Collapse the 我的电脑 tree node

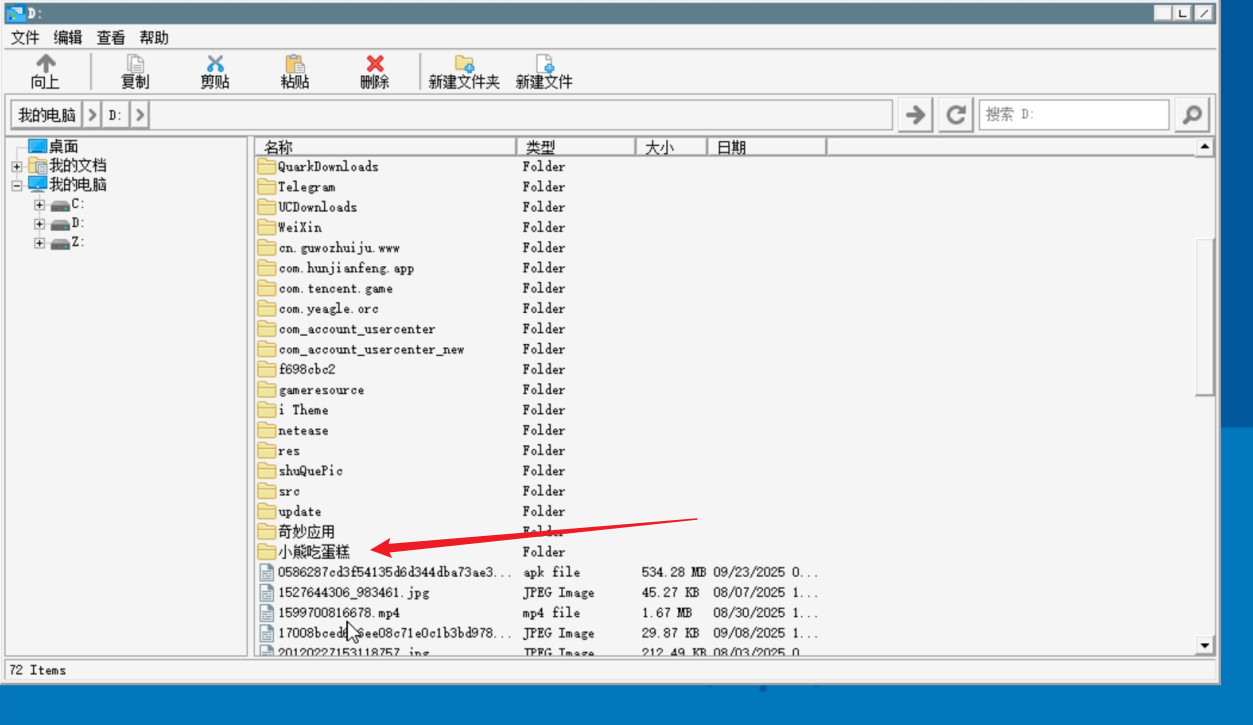[17, 185]
